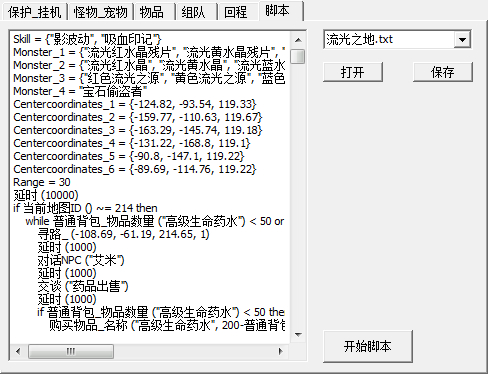488x374 pixels.
Task: Click the 对话NPC ("艾米") script line
Action: [81, 260]
